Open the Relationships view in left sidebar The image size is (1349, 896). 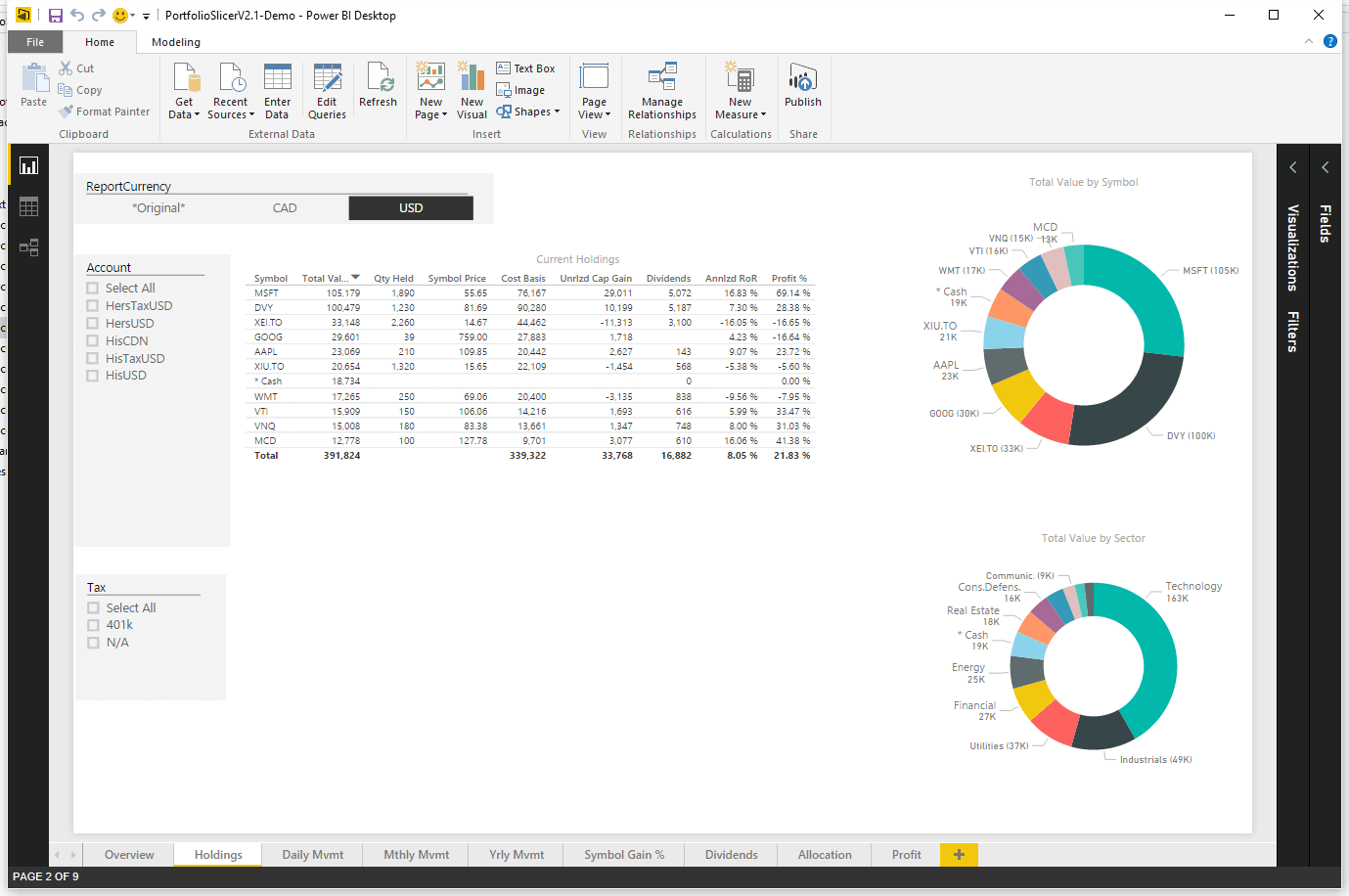(x=28, y=247)
